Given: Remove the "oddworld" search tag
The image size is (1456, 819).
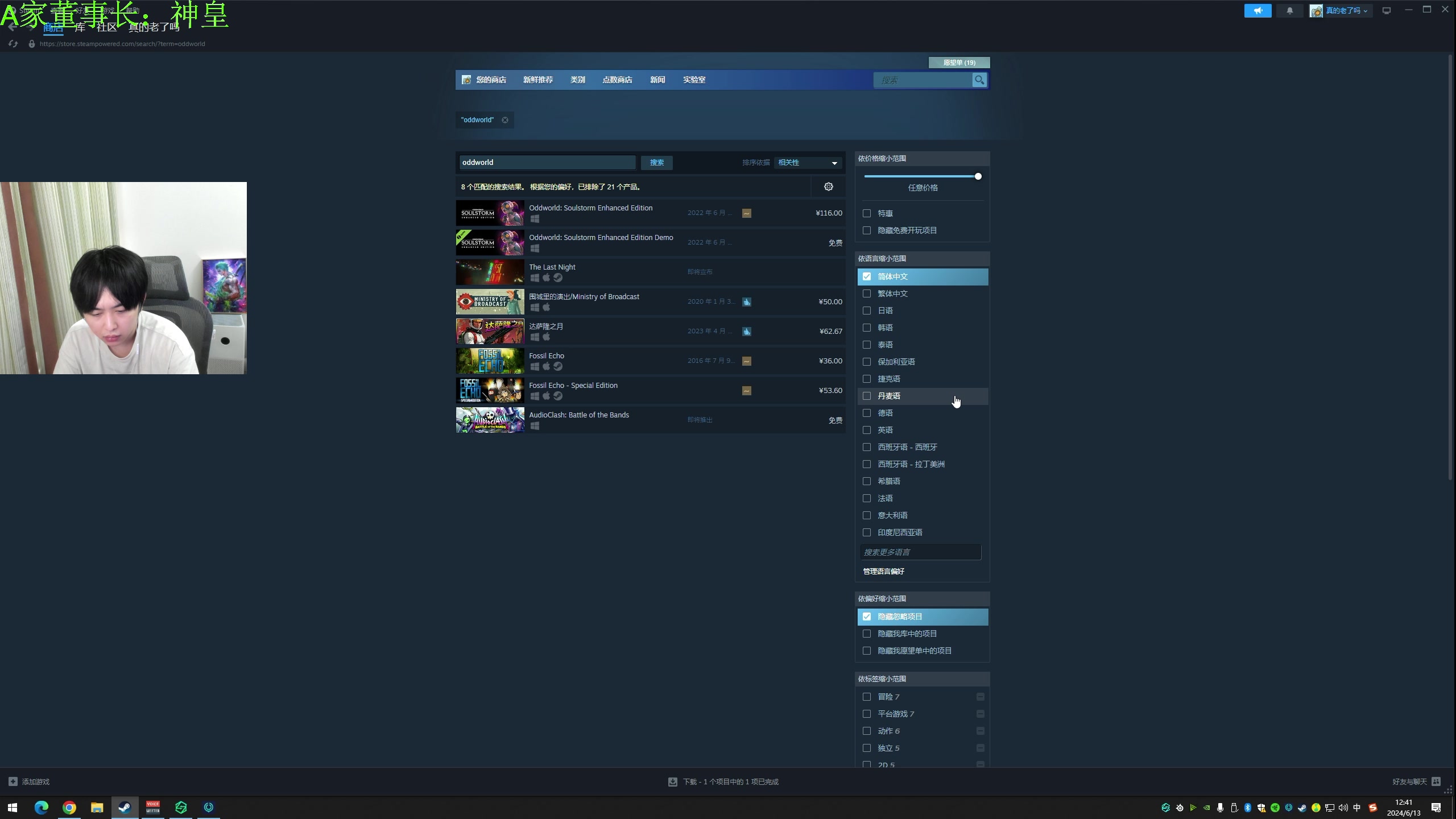Looking at the screenshot, I should point(504,120).
